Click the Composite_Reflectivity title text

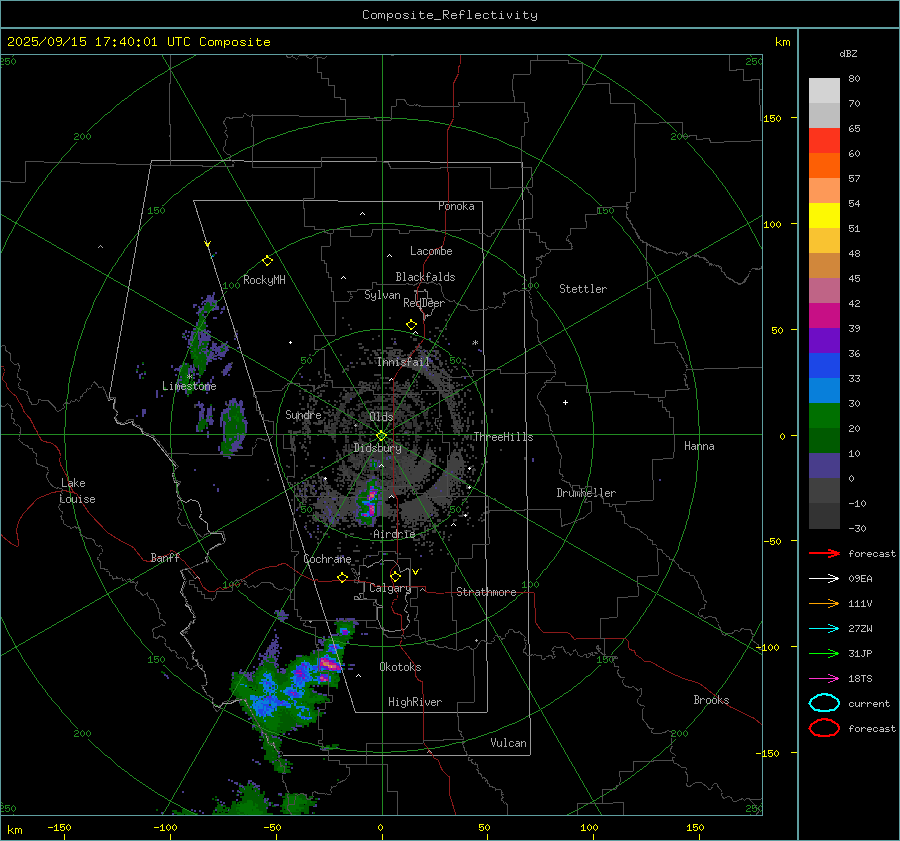click(450, 15)
